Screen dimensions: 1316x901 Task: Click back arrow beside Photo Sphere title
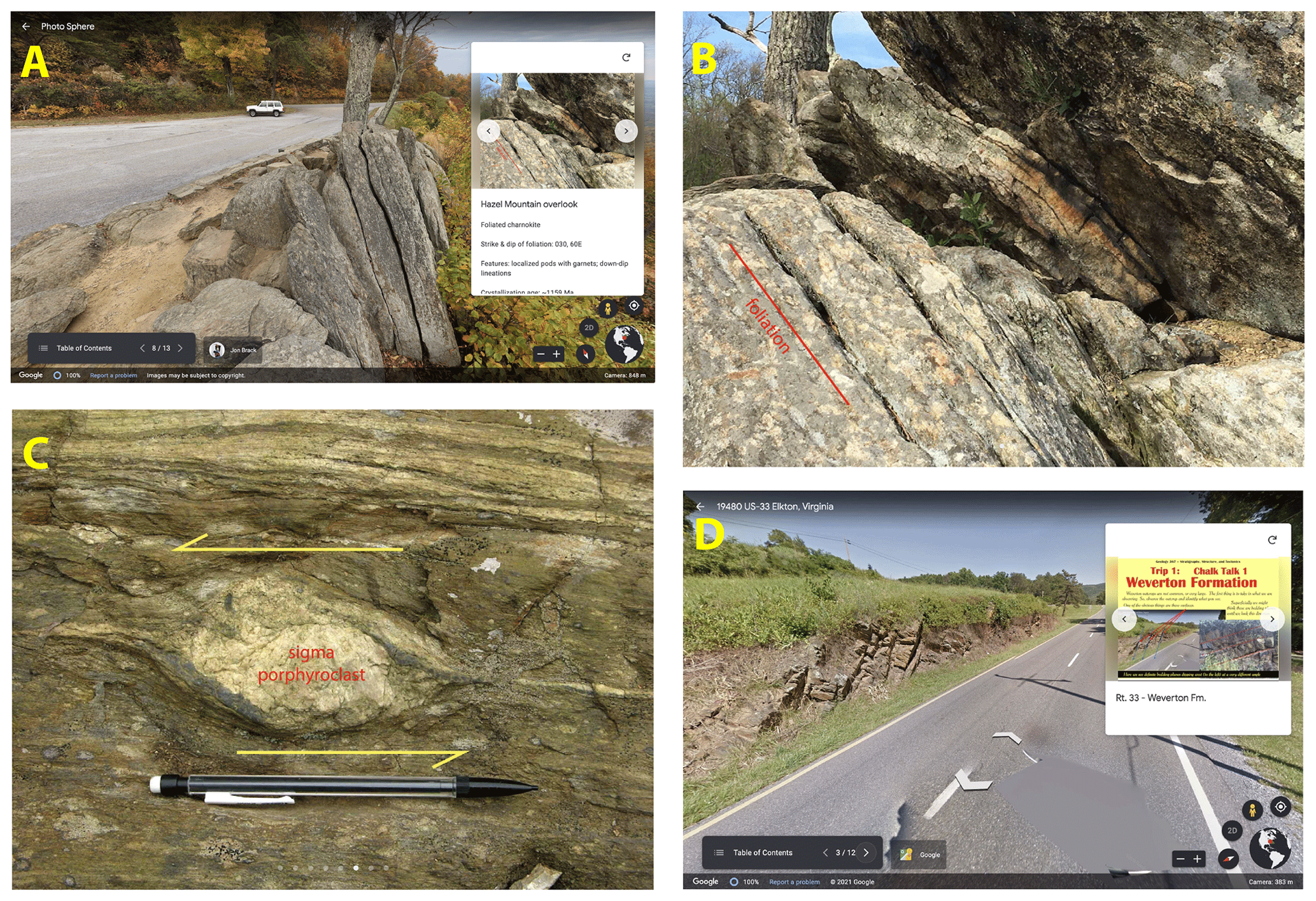25,26
